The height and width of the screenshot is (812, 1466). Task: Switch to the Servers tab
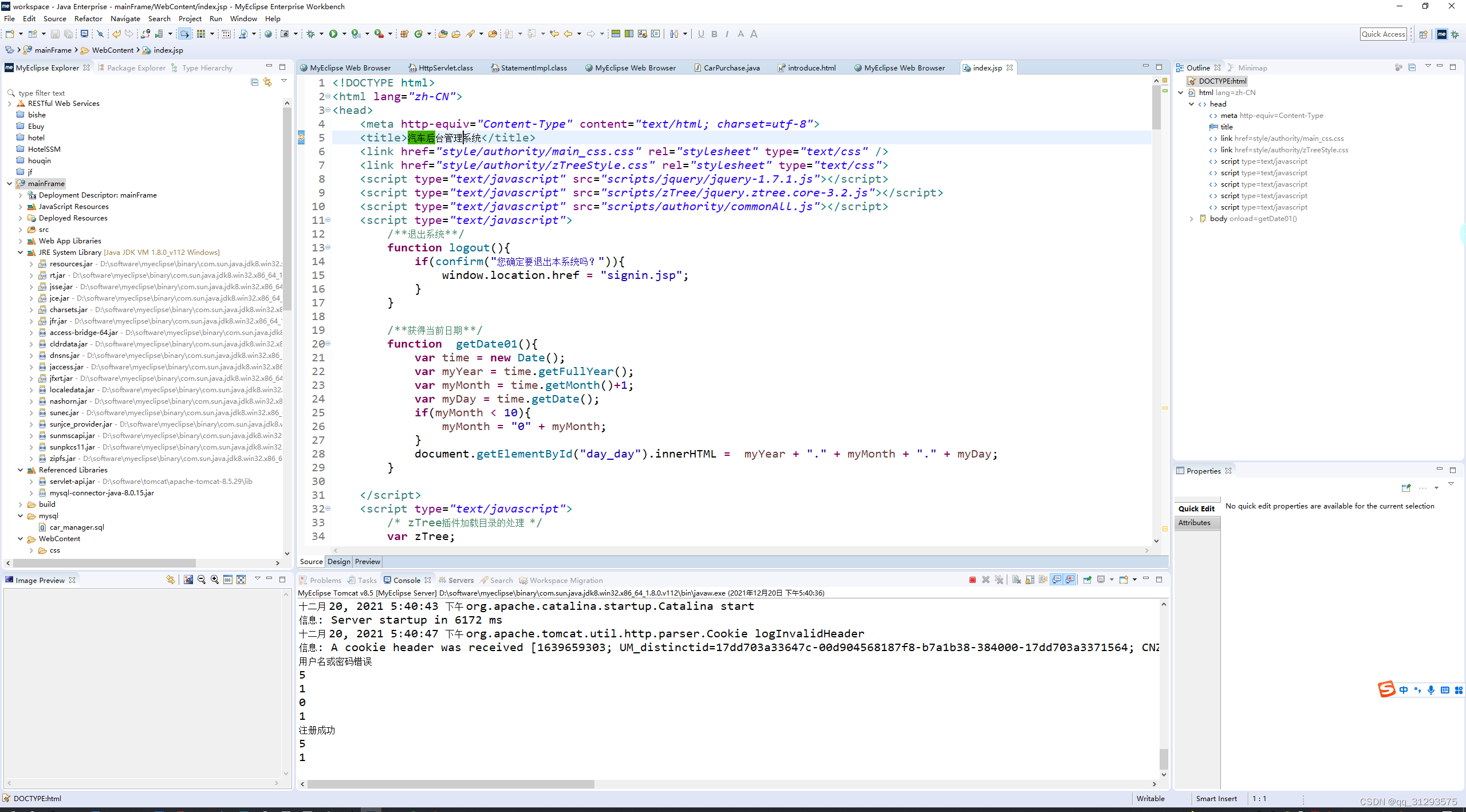pyautogui.click(x=456, y=580)
